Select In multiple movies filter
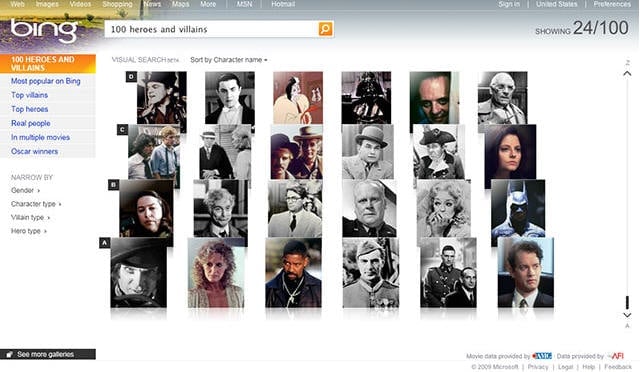Viewport: 640px width, 372px height. point(40,137)
